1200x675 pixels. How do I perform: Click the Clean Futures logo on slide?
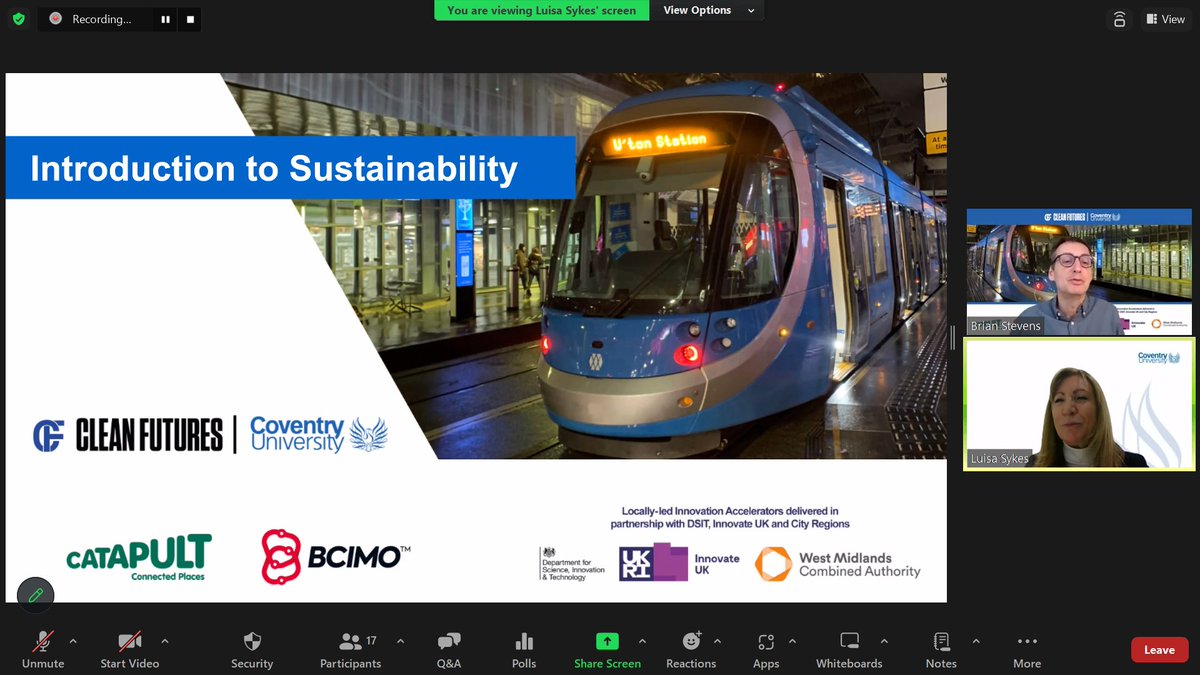[128, 435]
